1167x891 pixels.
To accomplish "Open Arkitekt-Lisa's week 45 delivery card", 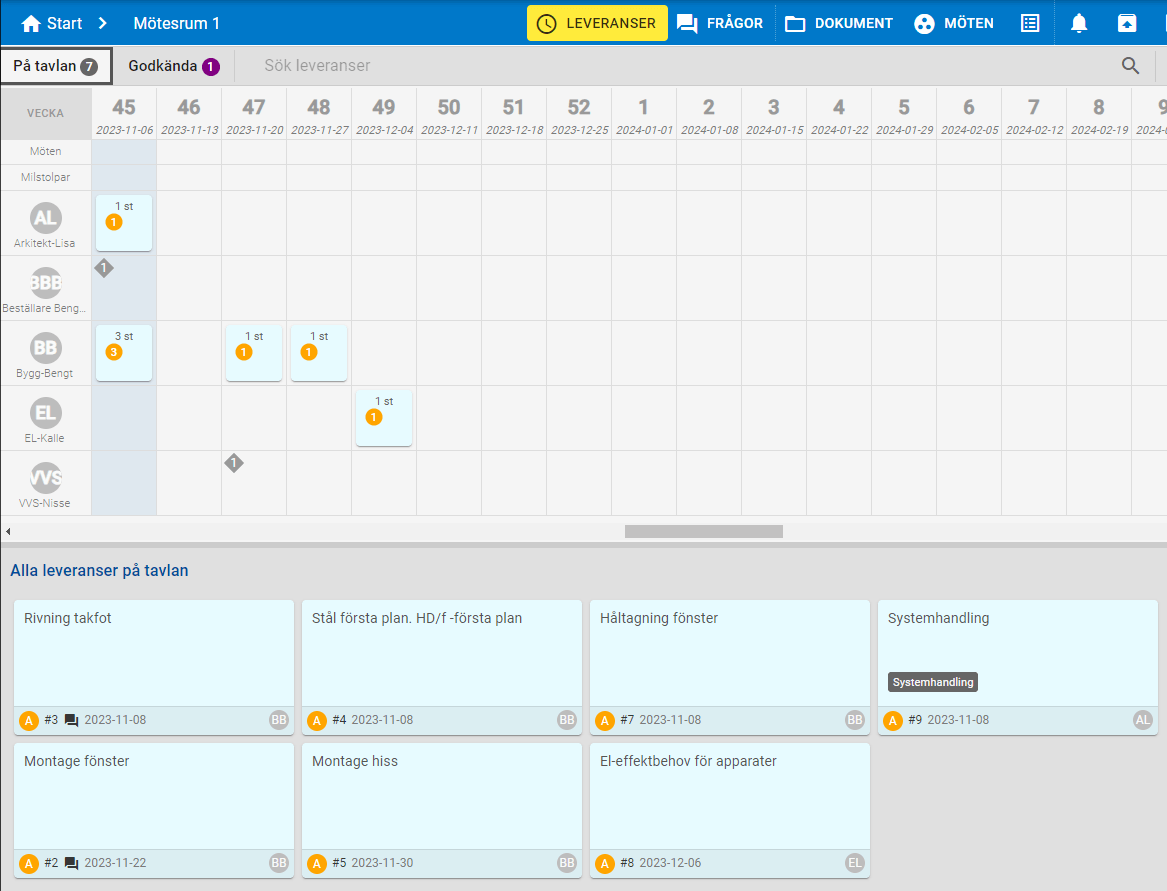I will click(x=124, y=223).
